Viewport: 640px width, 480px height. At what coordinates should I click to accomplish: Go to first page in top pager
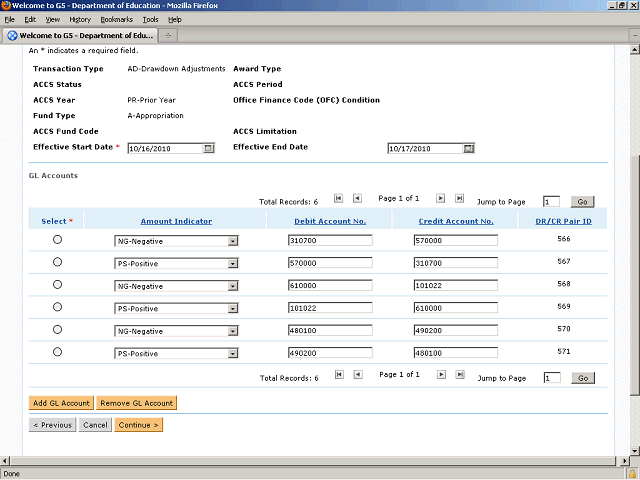coord(339,199)
